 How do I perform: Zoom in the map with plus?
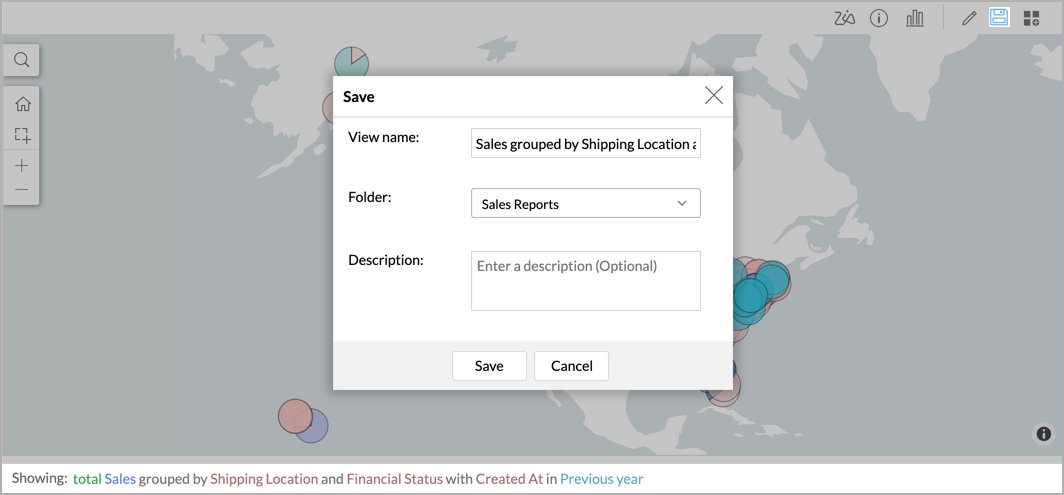(22, 166)
